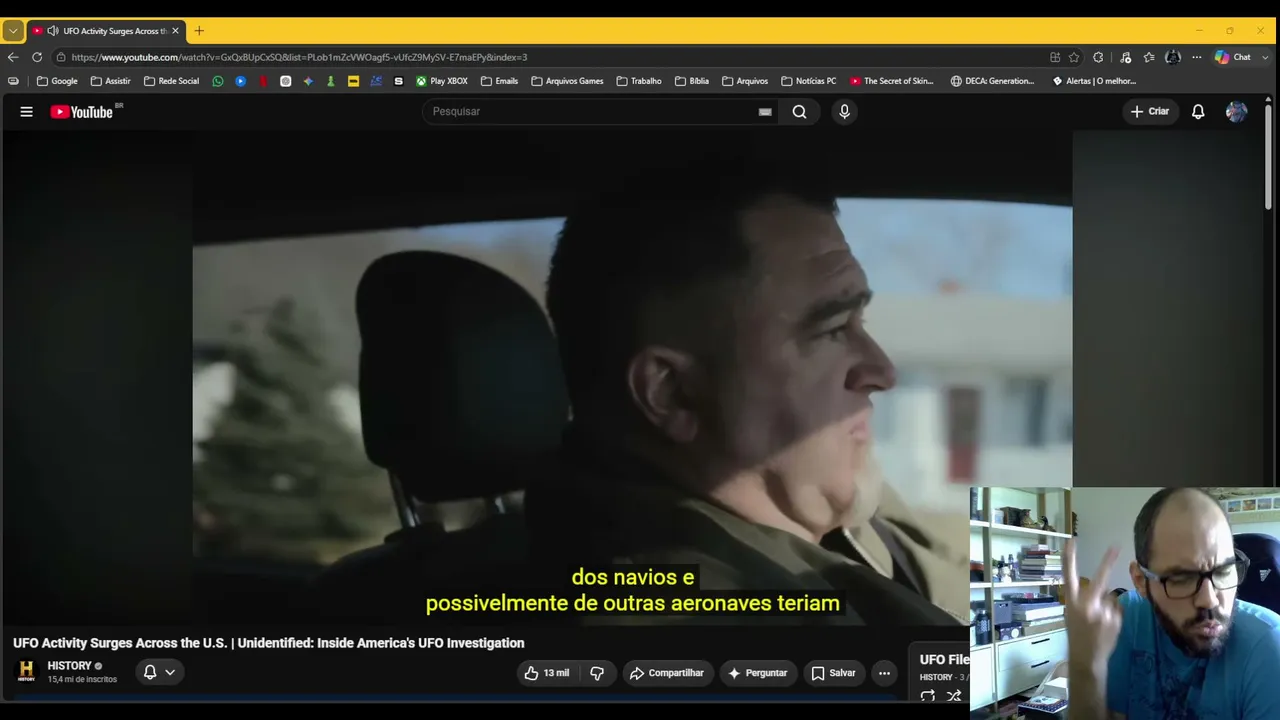Screen dimensions: 1280x720
Task: Open the yellow square bookmark icon
Action: [353, 81]
